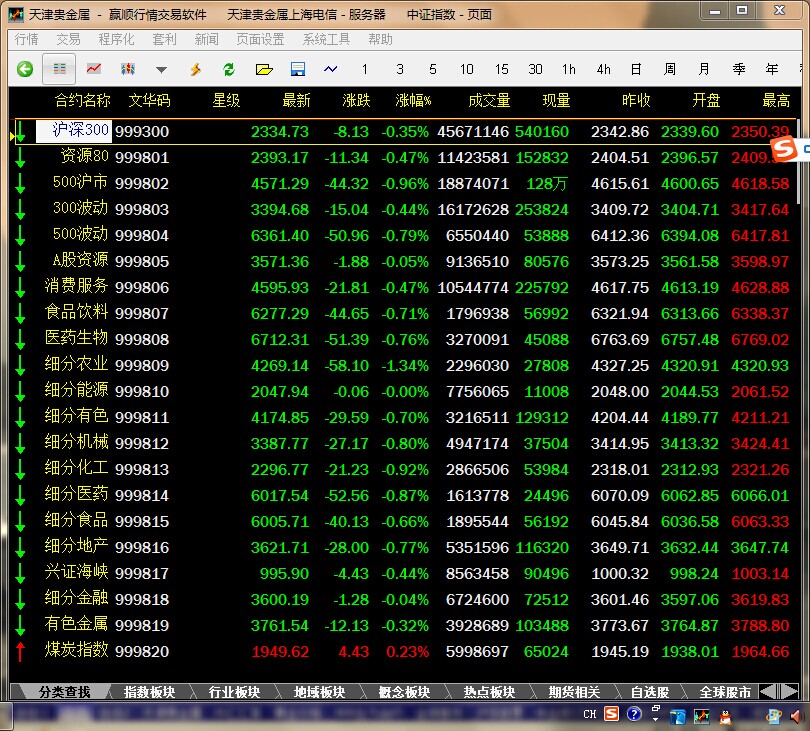Click the tab strip right scroll arrow
Screen dimensions: 810x731
point(788,691)
